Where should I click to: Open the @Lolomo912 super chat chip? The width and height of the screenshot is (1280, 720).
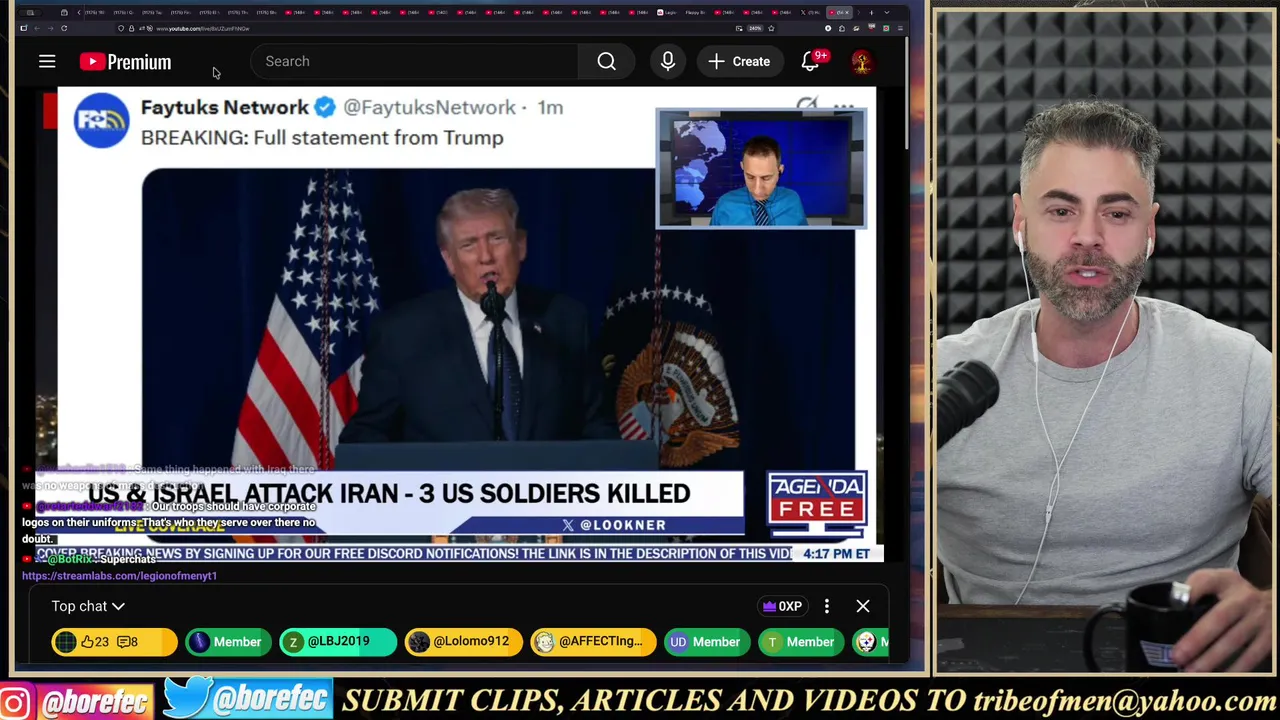coord(463,642)
